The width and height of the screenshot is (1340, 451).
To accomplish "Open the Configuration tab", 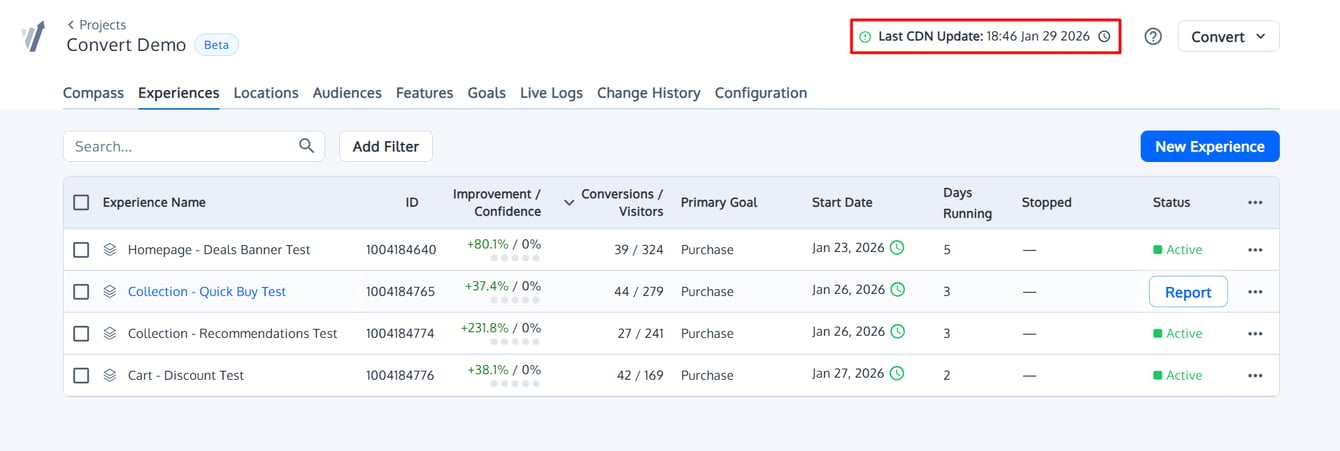I will 761,93.
